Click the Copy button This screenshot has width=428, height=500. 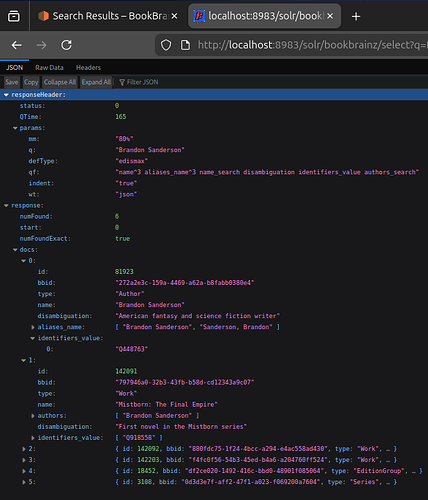point(31,82)
